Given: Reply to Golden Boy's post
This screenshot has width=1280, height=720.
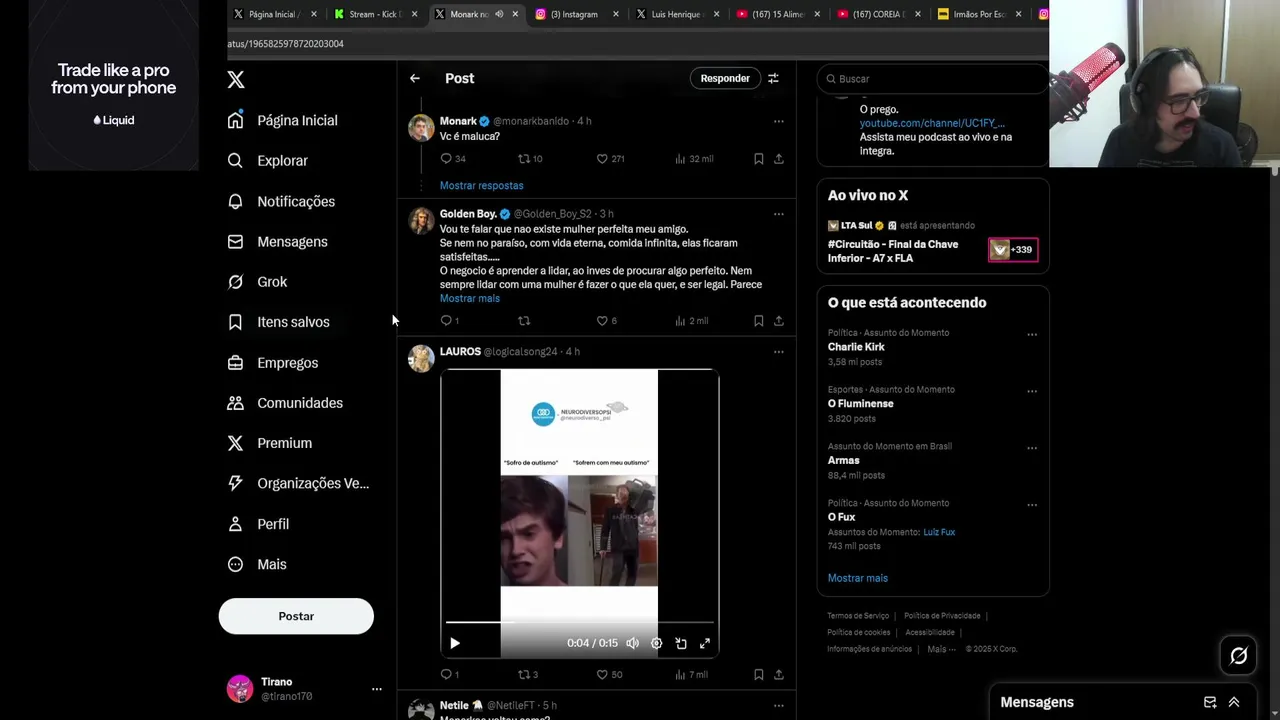Looking at the screenshot, I should point(446,320).
